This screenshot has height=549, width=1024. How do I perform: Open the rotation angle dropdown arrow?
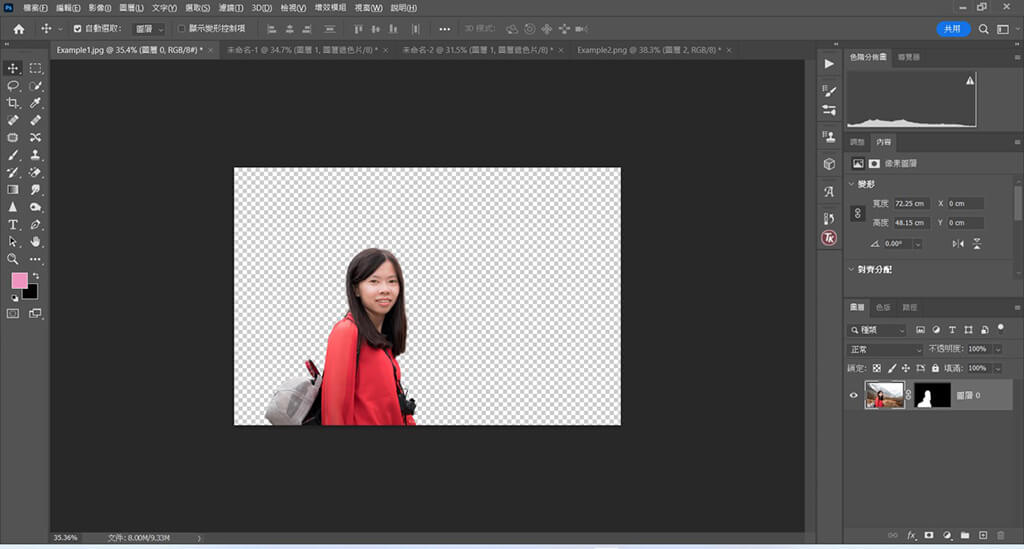click(918, 244)
